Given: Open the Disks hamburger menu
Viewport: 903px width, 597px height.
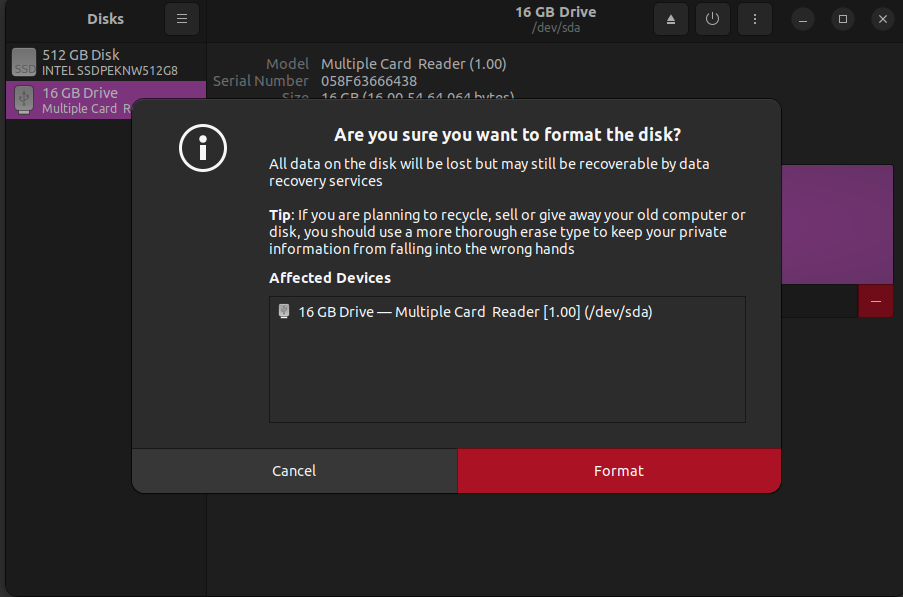Looking at the screenshot, I should click(x=181, y=19).
